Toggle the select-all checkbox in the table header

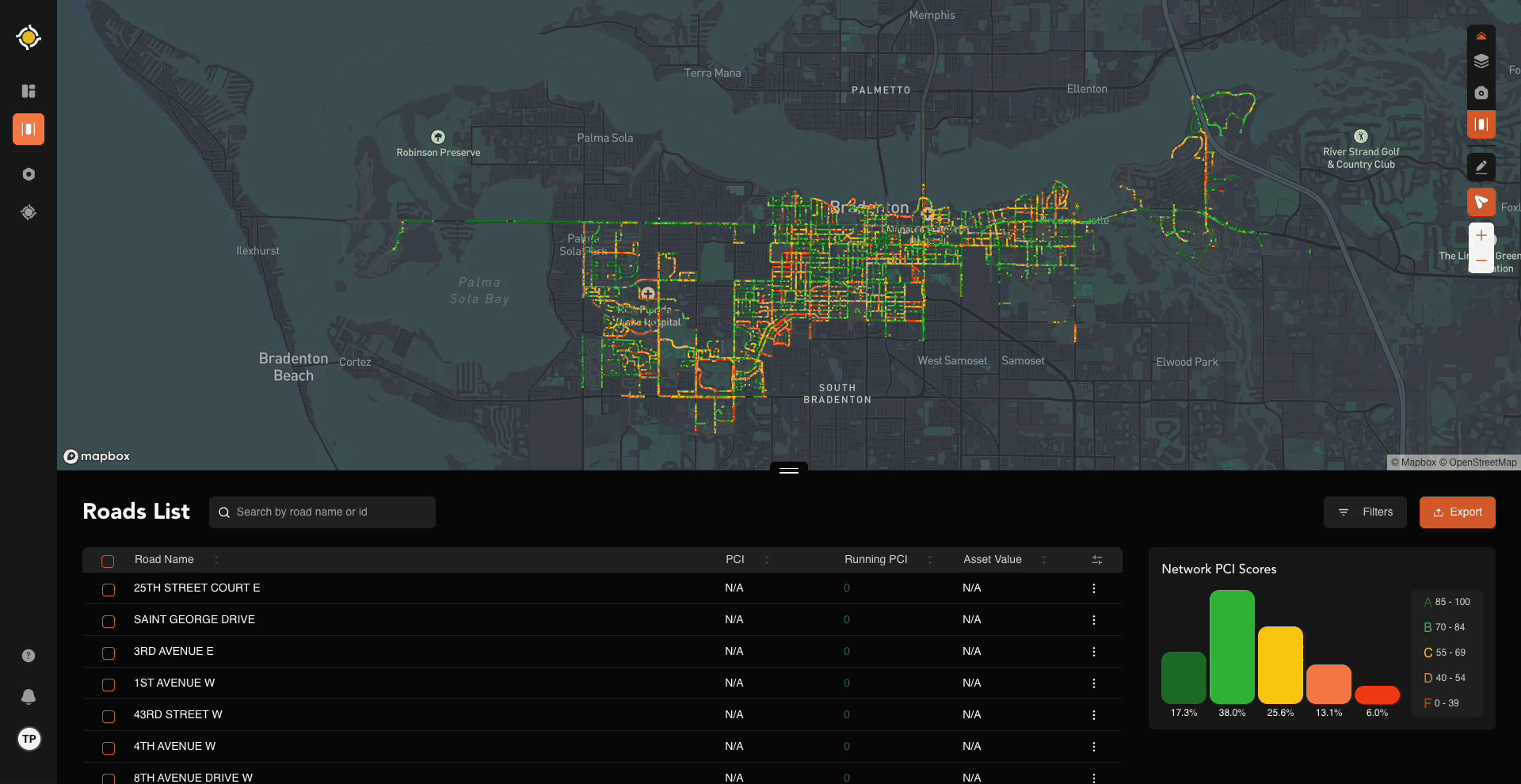coord(108,561)
